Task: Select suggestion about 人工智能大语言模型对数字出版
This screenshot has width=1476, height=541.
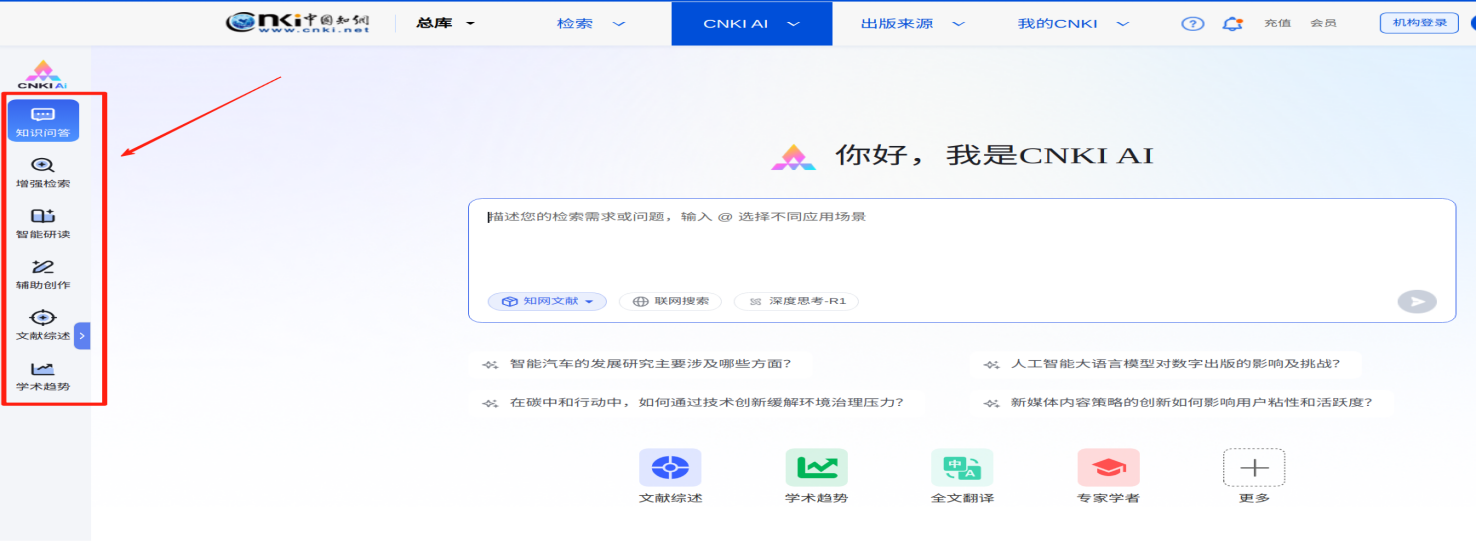Action: (1165, 365)
